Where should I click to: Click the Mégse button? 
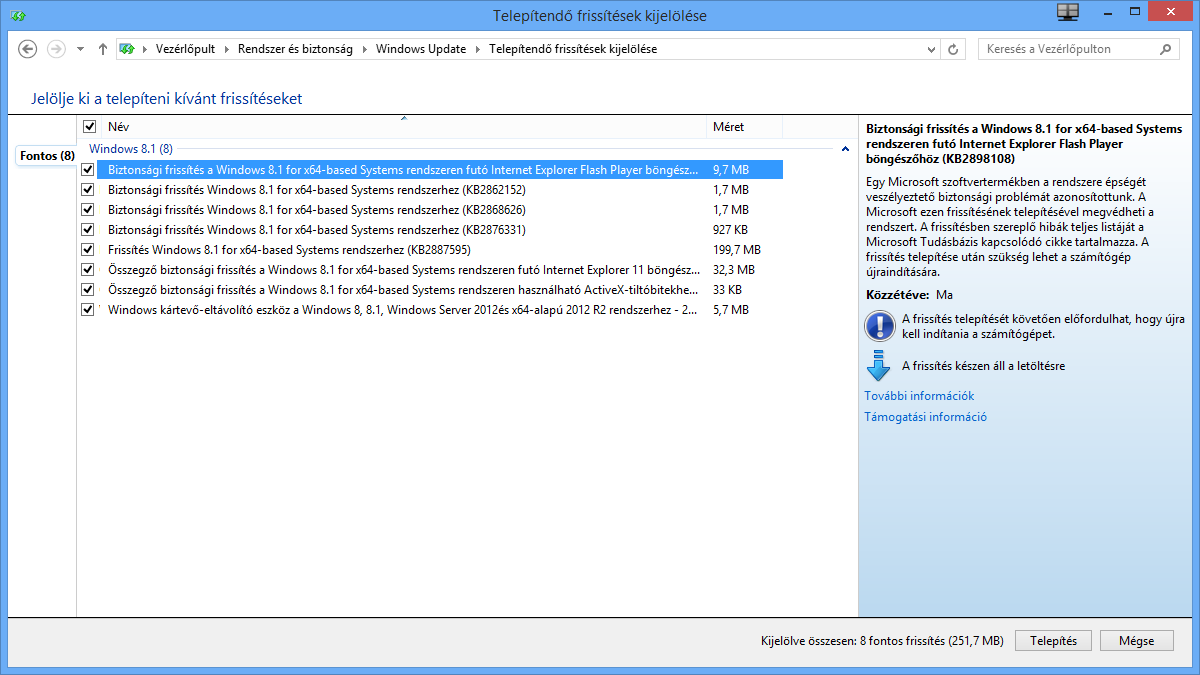pyautogui.click(x=1137, y=641)
